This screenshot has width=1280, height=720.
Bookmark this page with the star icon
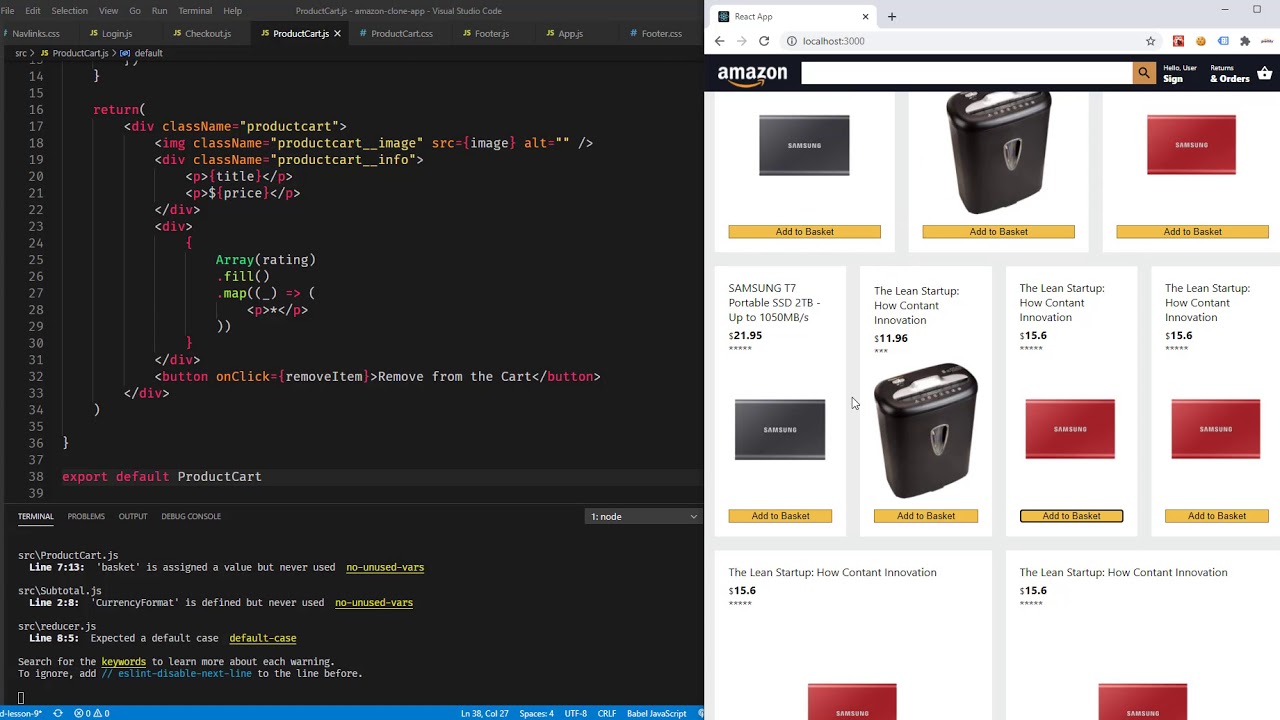point(1151,41)
